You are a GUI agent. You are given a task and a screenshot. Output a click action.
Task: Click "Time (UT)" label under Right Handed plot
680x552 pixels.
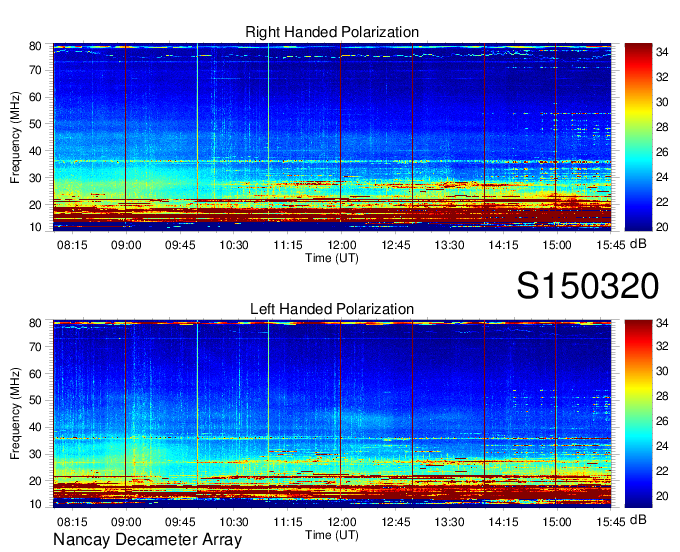332,258
